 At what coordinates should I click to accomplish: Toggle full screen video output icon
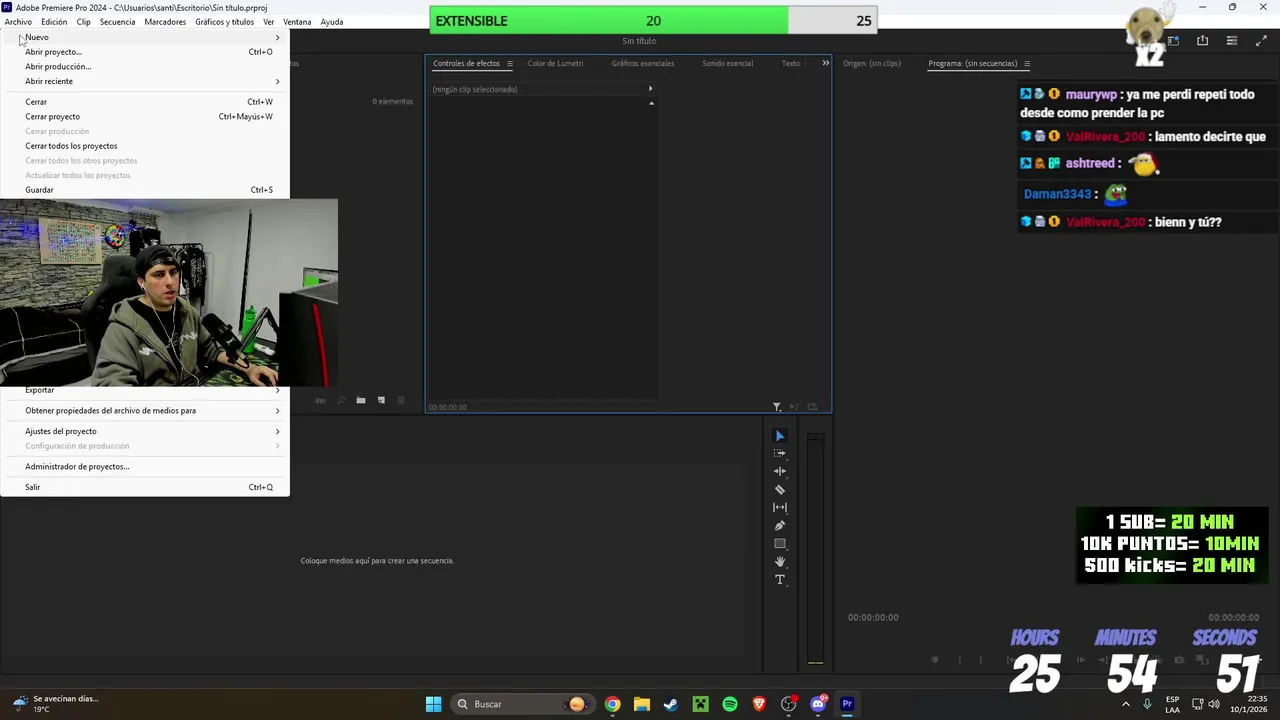(1261, 41)
